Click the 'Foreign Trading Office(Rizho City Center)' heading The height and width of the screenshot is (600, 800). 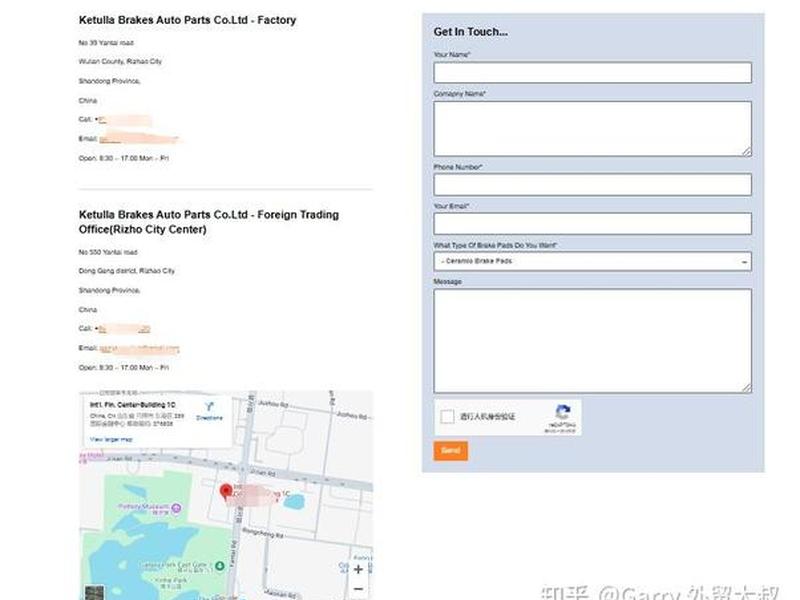209,222
